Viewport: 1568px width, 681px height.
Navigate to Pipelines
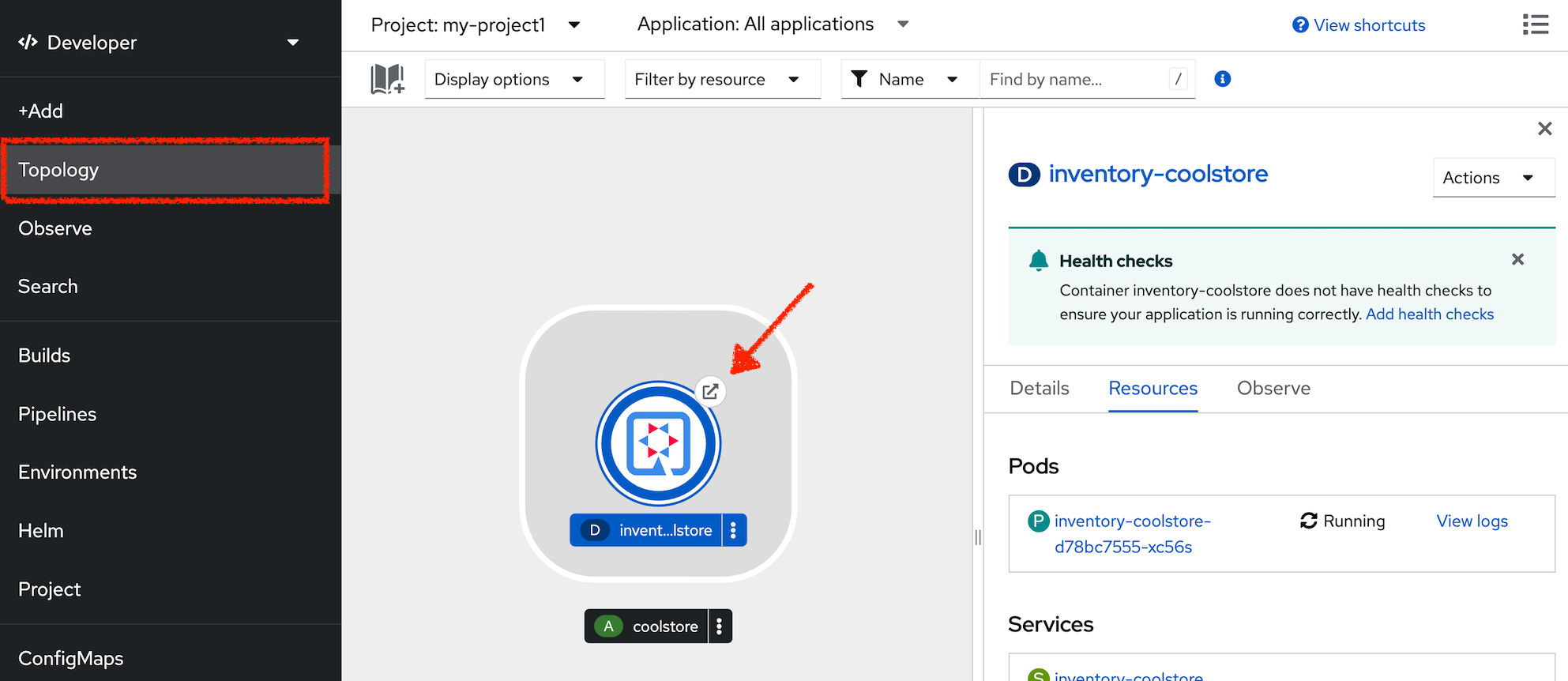[x=171, y=414]
